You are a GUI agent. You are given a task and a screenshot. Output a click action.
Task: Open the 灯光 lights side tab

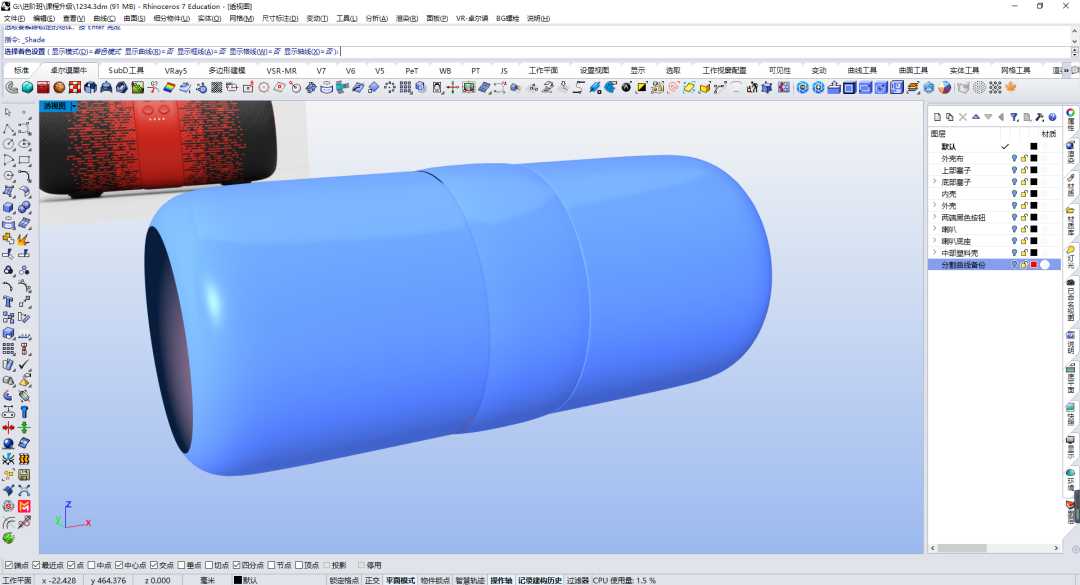click(x=1070, y=257)
